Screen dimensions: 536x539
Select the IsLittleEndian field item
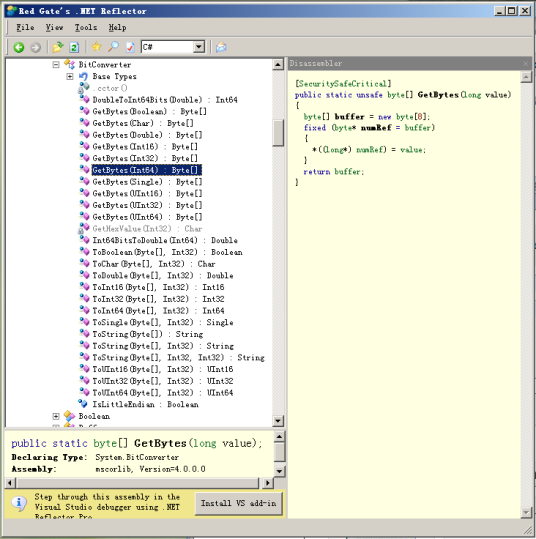tap(145, 405)
